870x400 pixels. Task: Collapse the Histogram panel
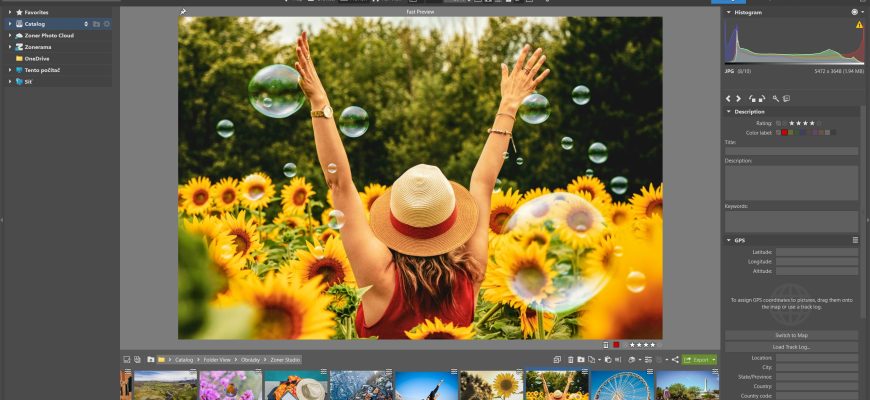pyautogui.click(x=729, y=12)
